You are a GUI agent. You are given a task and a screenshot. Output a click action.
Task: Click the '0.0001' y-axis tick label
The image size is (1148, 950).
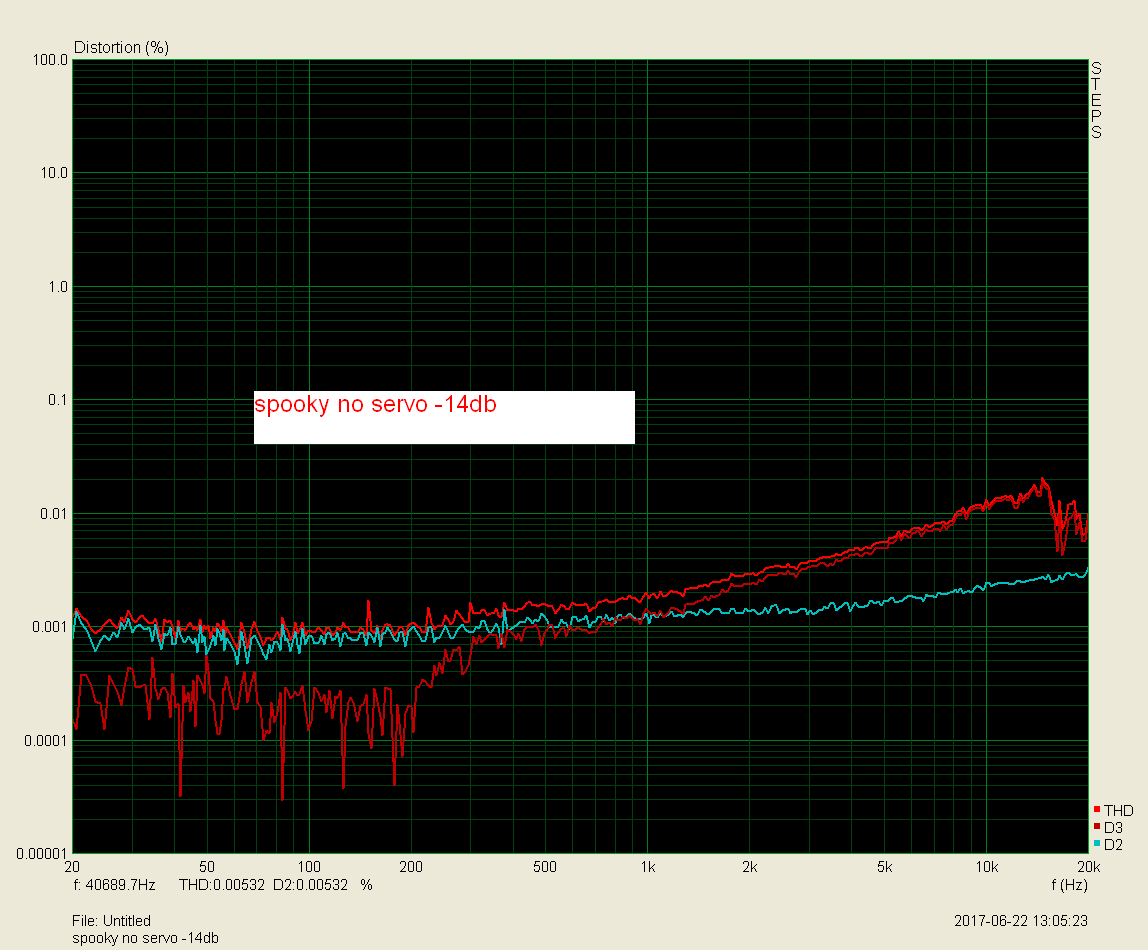click(x=45, y=741)
